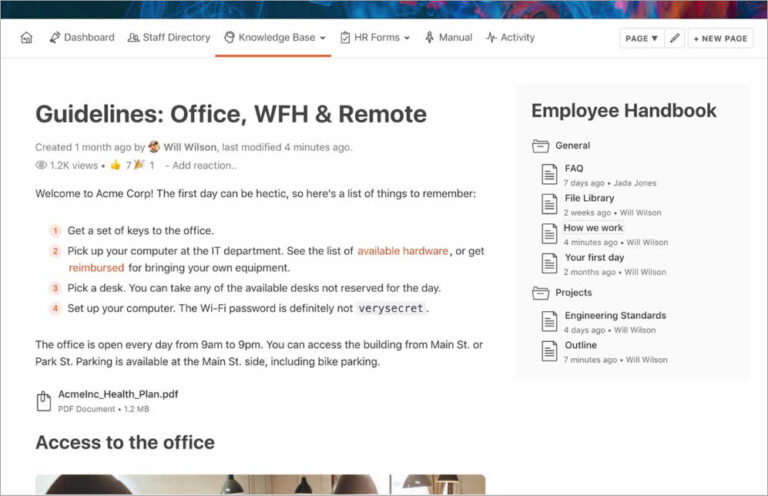Open the Dashboard page
Image resolution: width=768 pixels, height=496 pixels.
click(82, 38)
